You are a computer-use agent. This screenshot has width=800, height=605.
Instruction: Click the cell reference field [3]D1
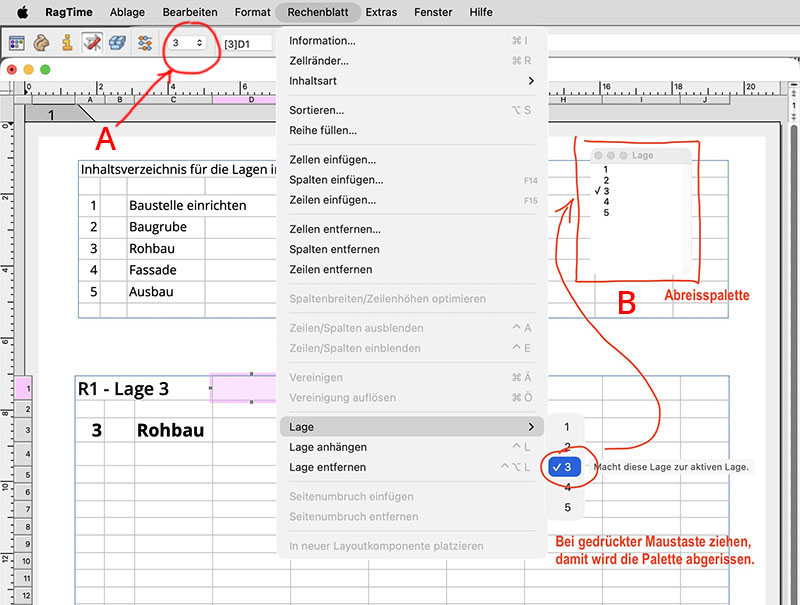tap(247, 44)
